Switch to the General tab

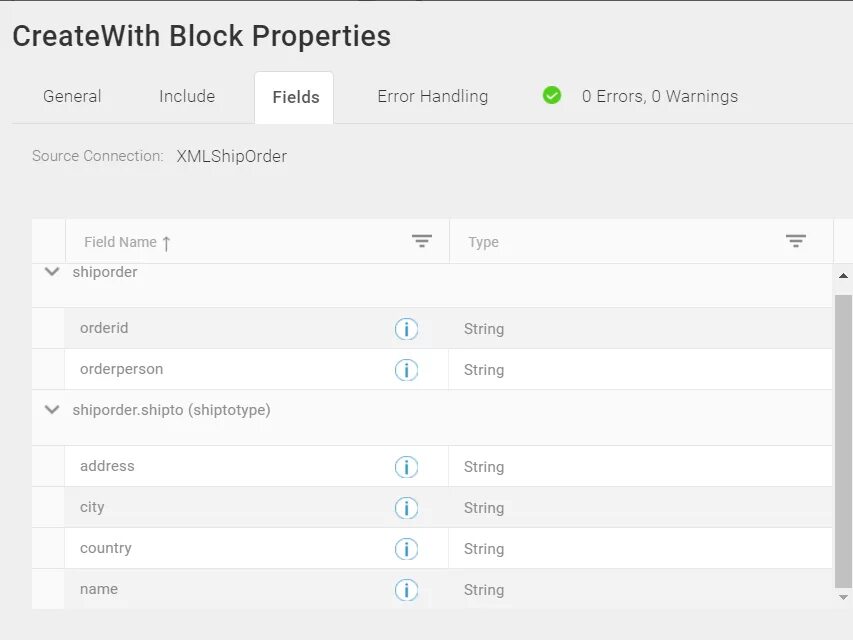point(72,97)
